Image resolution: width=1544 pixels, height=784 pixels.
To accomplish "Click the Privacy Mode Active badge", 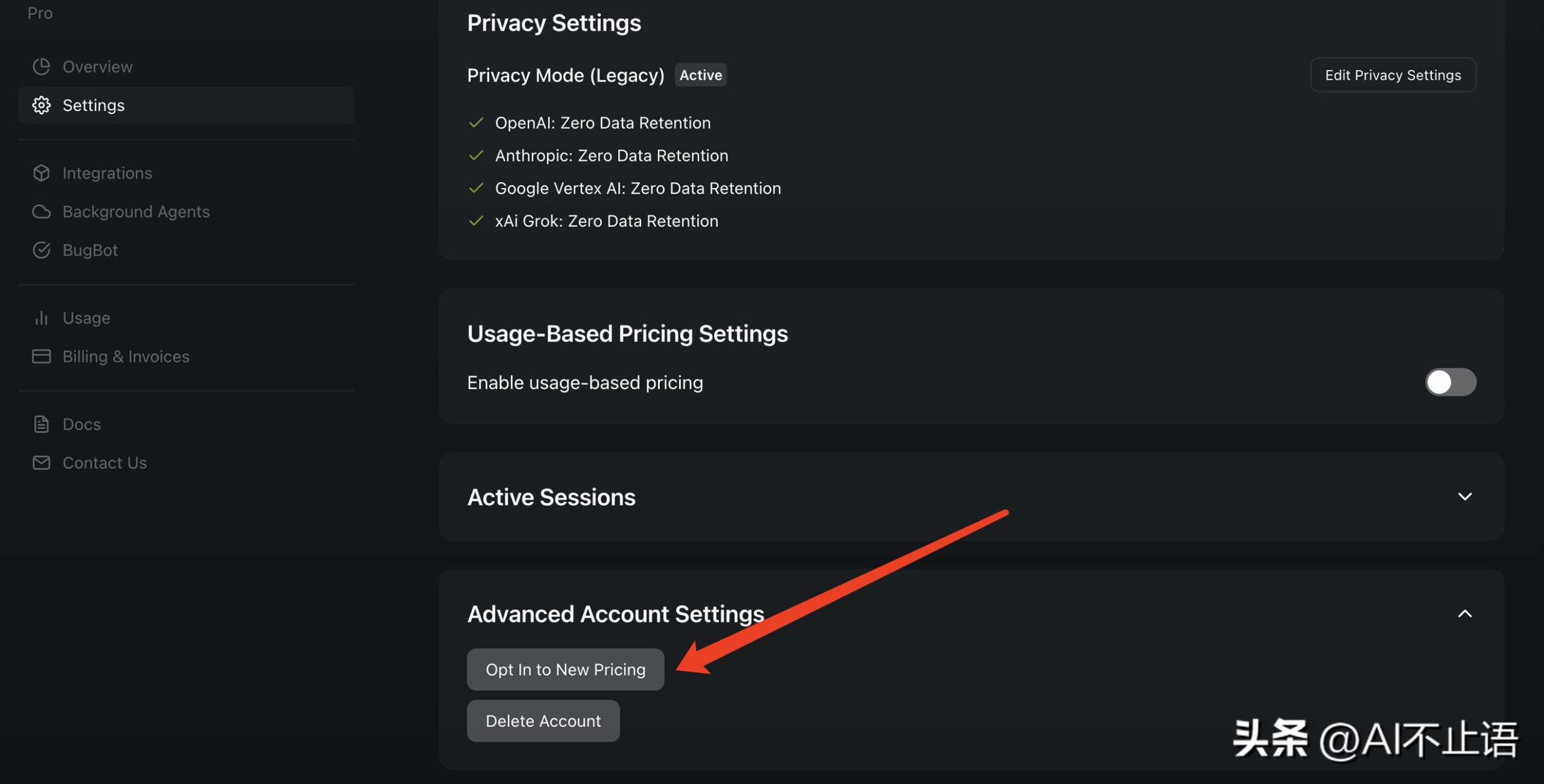I will 700,75.
